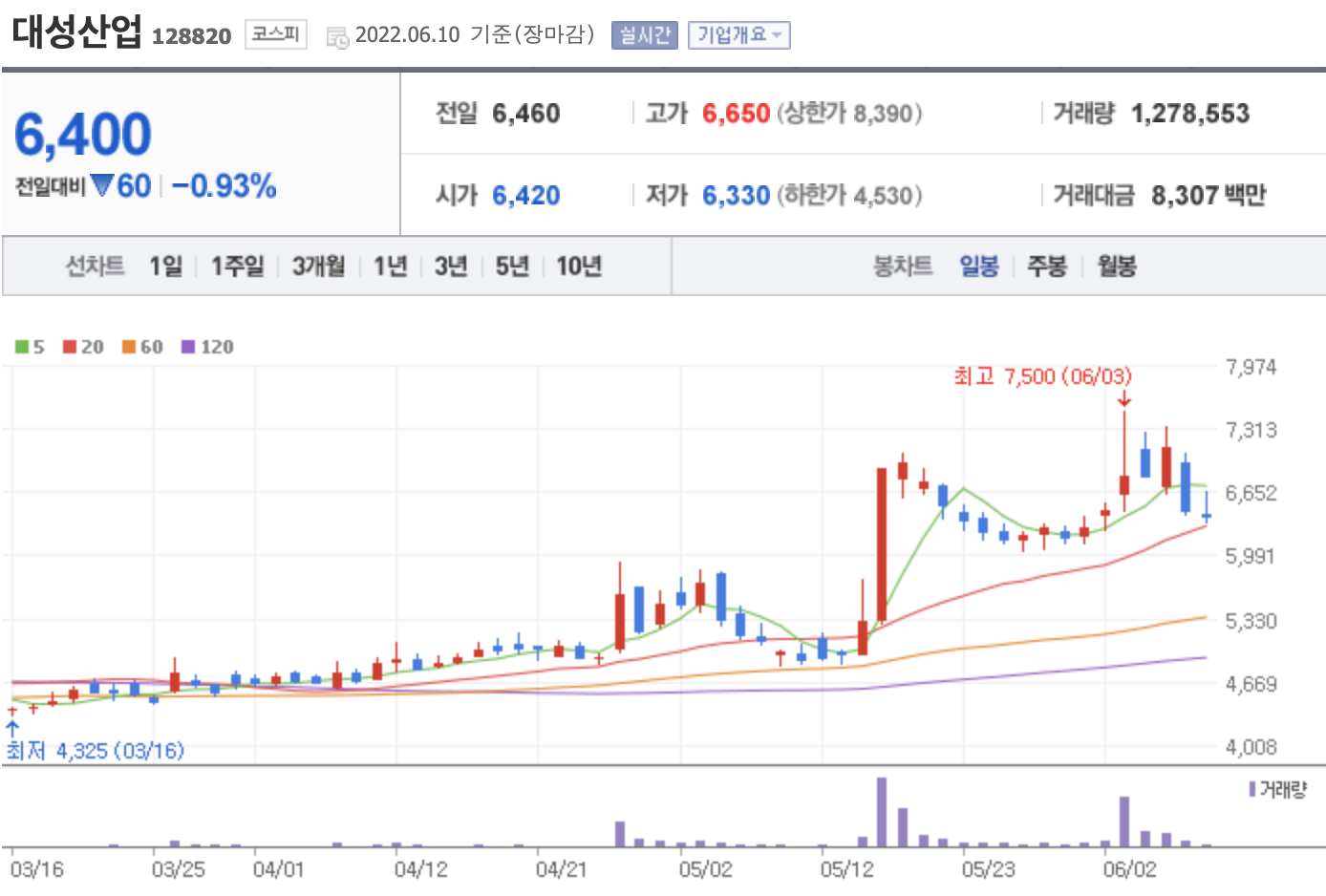Viewport: 1326px width, 896px height.
Task: Select the 3개월 line chart period
Action: tap(318, 266)
